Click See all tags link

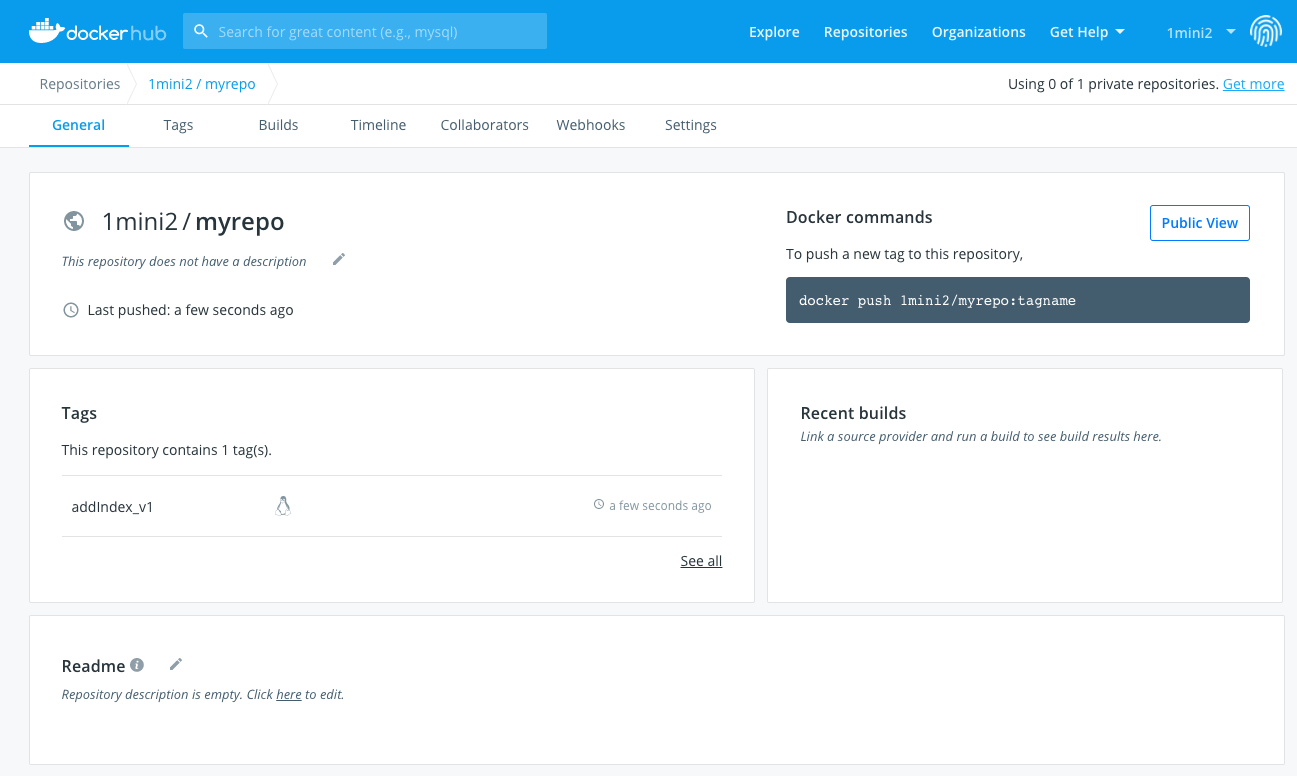[x=701, y=561]
